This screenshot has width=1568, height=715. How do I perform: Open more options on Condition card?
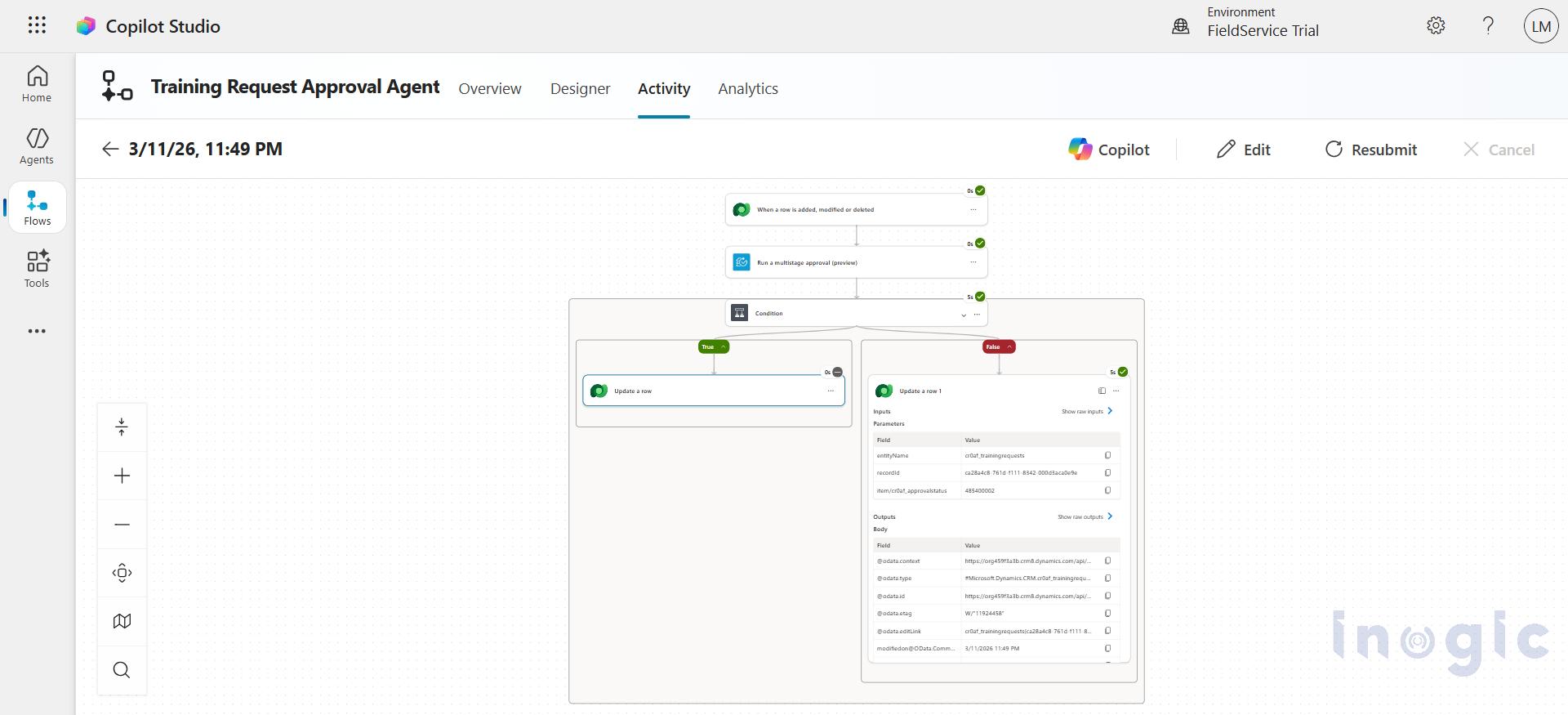pyautogui.click(x=977, y=314)
